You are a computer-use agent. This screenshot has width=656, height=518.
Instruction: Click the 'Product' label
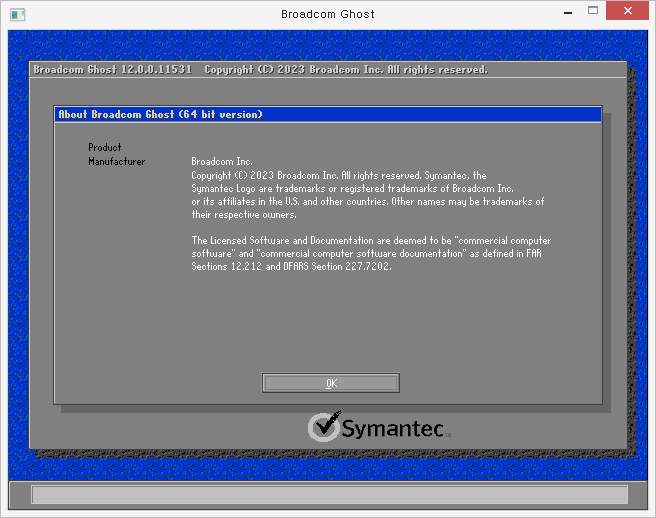(105, 147)
